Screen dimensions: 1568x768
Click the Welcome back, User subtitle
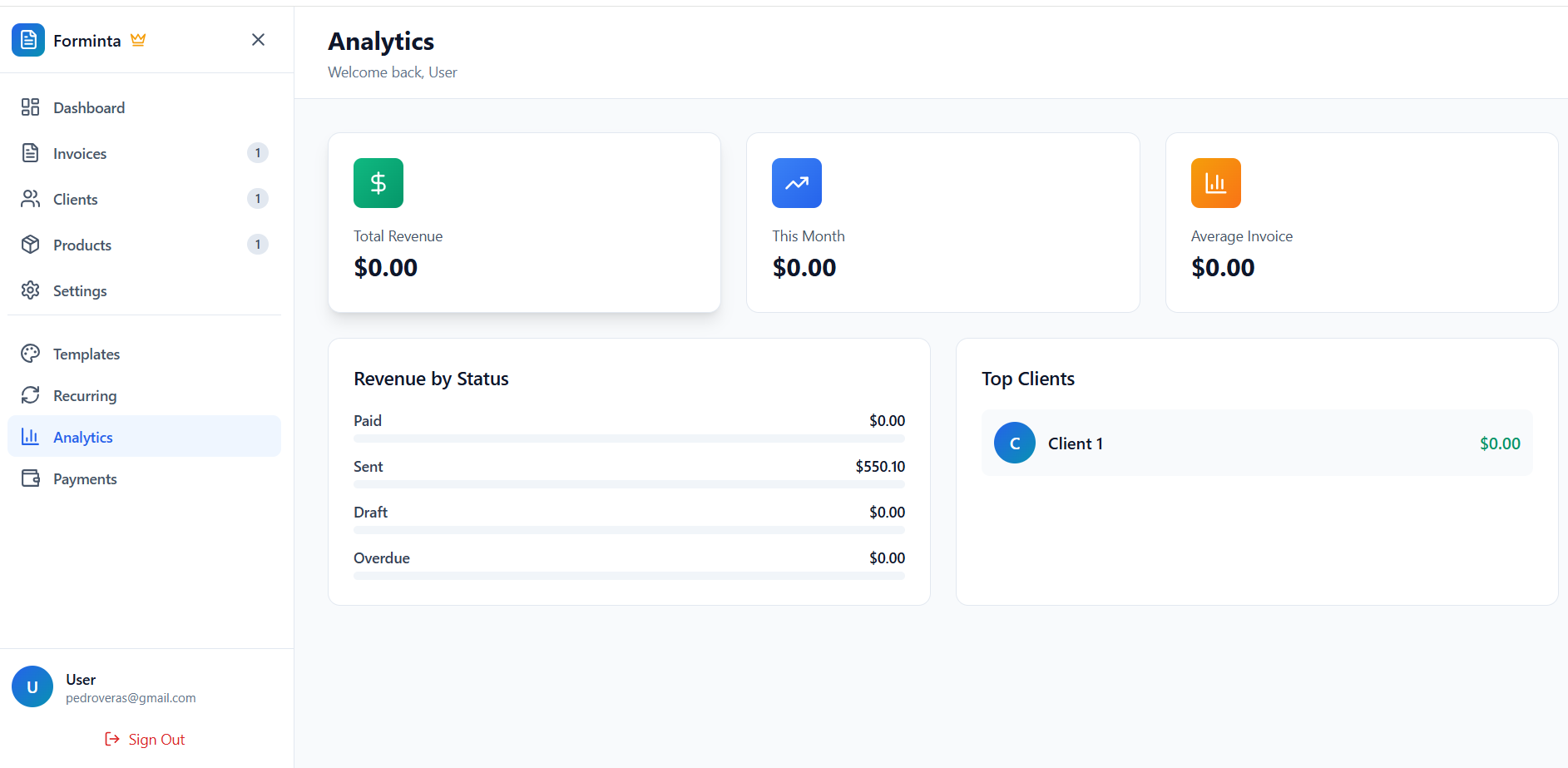[x=393, y=72]
